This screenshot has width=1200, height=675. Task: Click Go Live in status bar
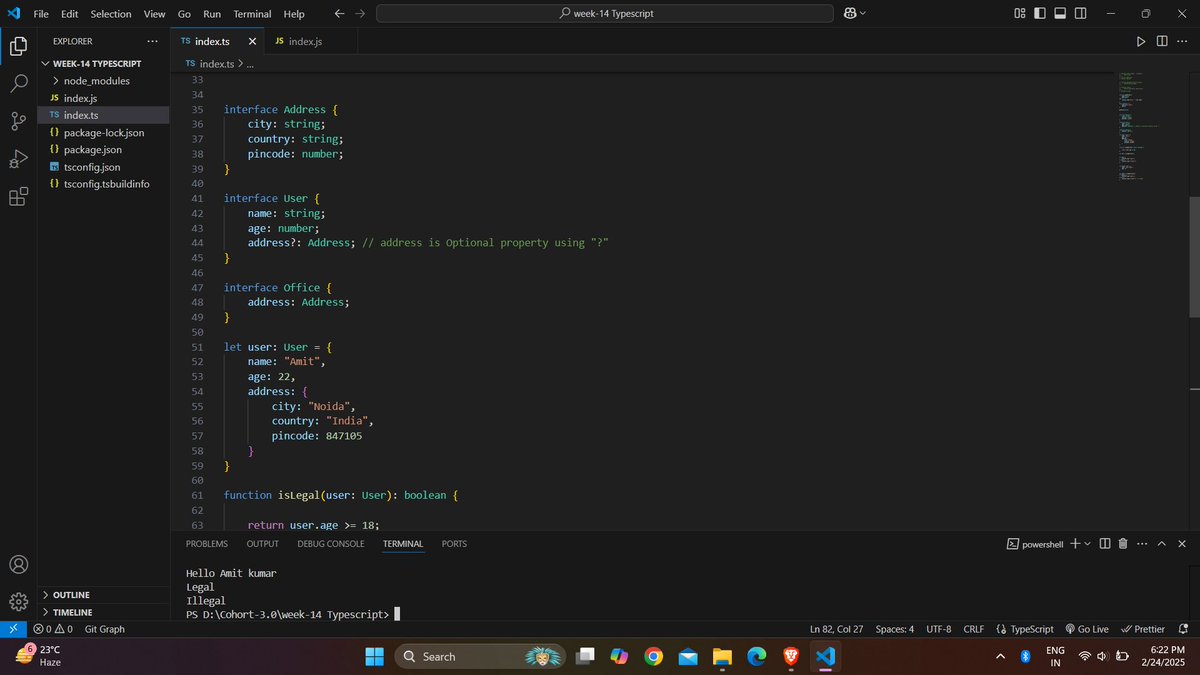pyautogui.click(x=1087, y=629)
